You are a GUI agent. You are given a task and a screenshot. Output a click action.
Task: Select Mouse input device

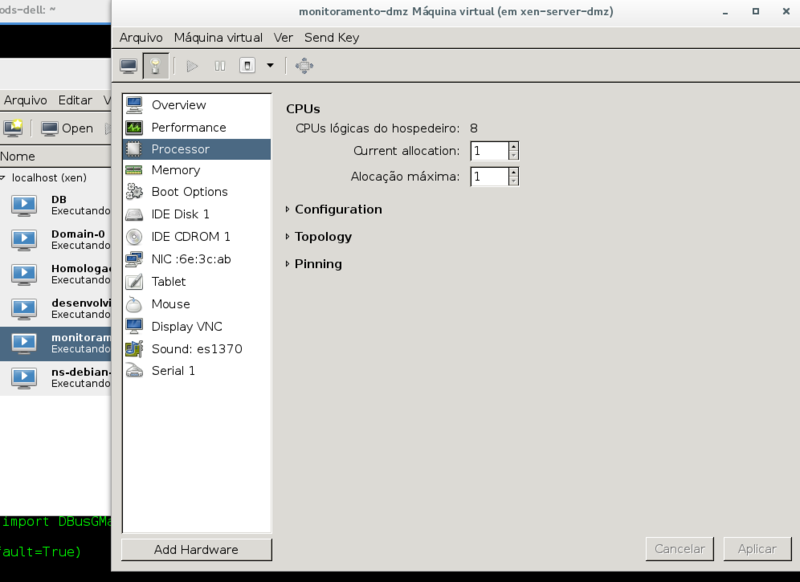click(x=197, y=304)
